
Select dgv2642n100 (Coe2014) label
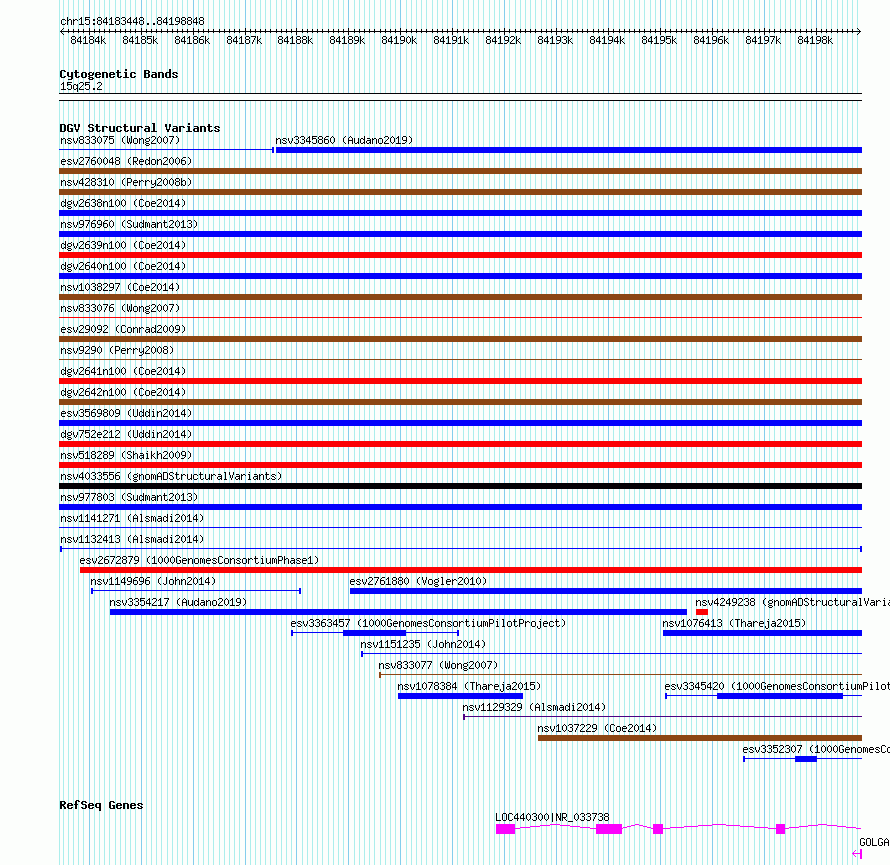tap(123, 392)
